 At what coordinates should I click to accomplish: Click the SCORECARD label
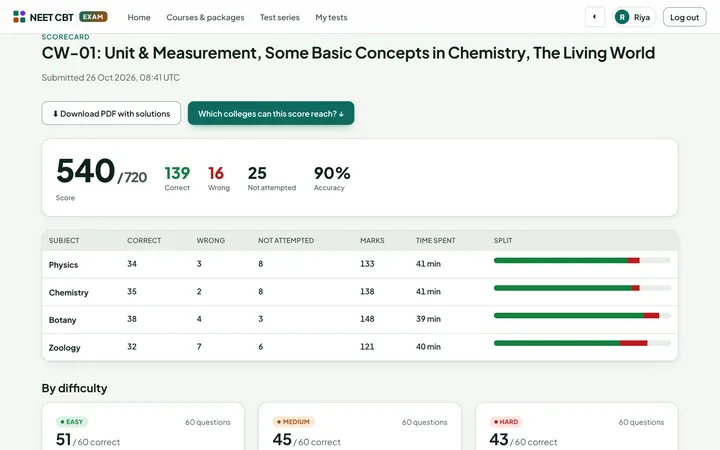(65, 37)
